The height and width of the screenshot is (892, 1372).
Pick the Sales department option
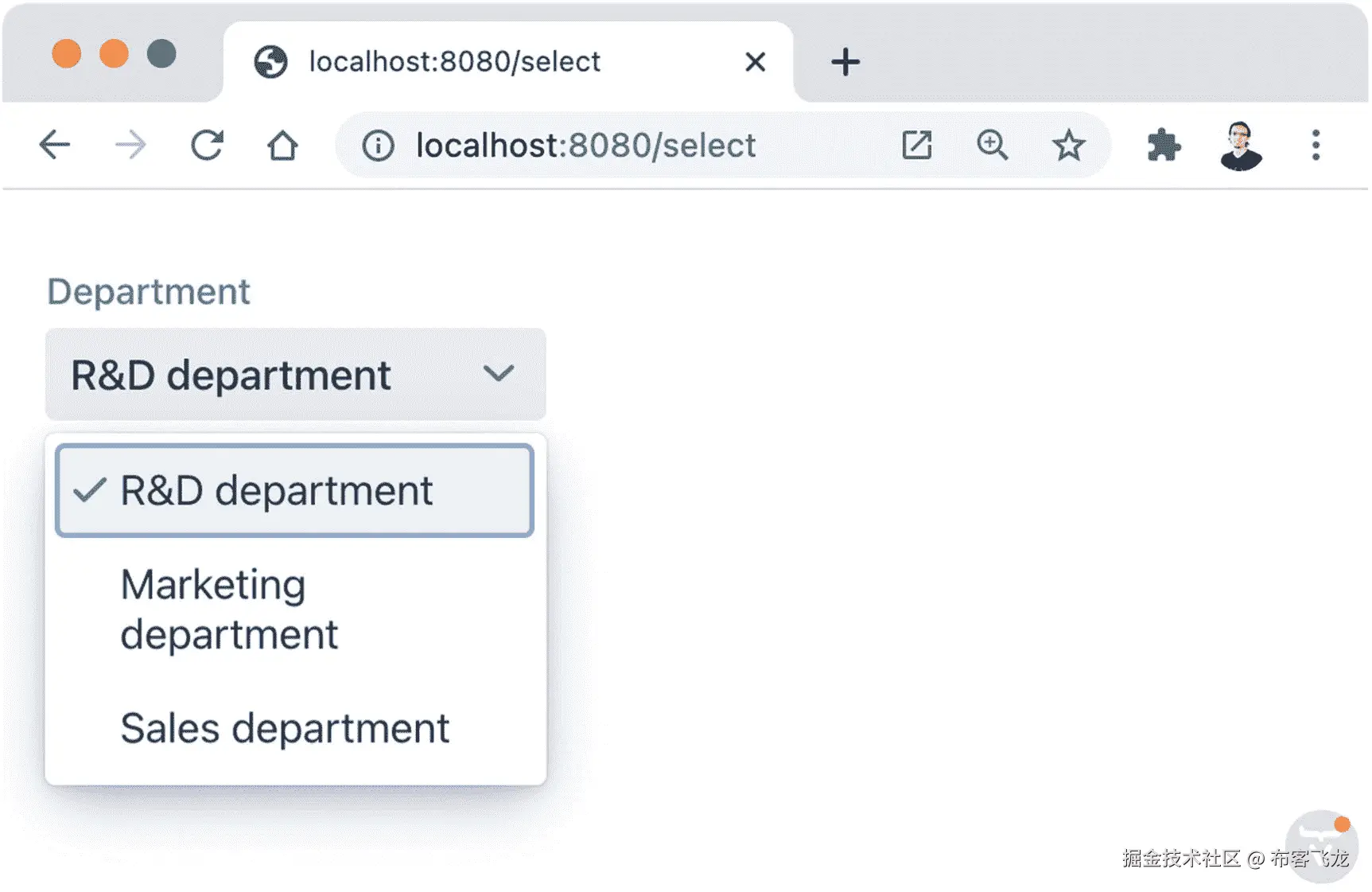tap(285, 728)
